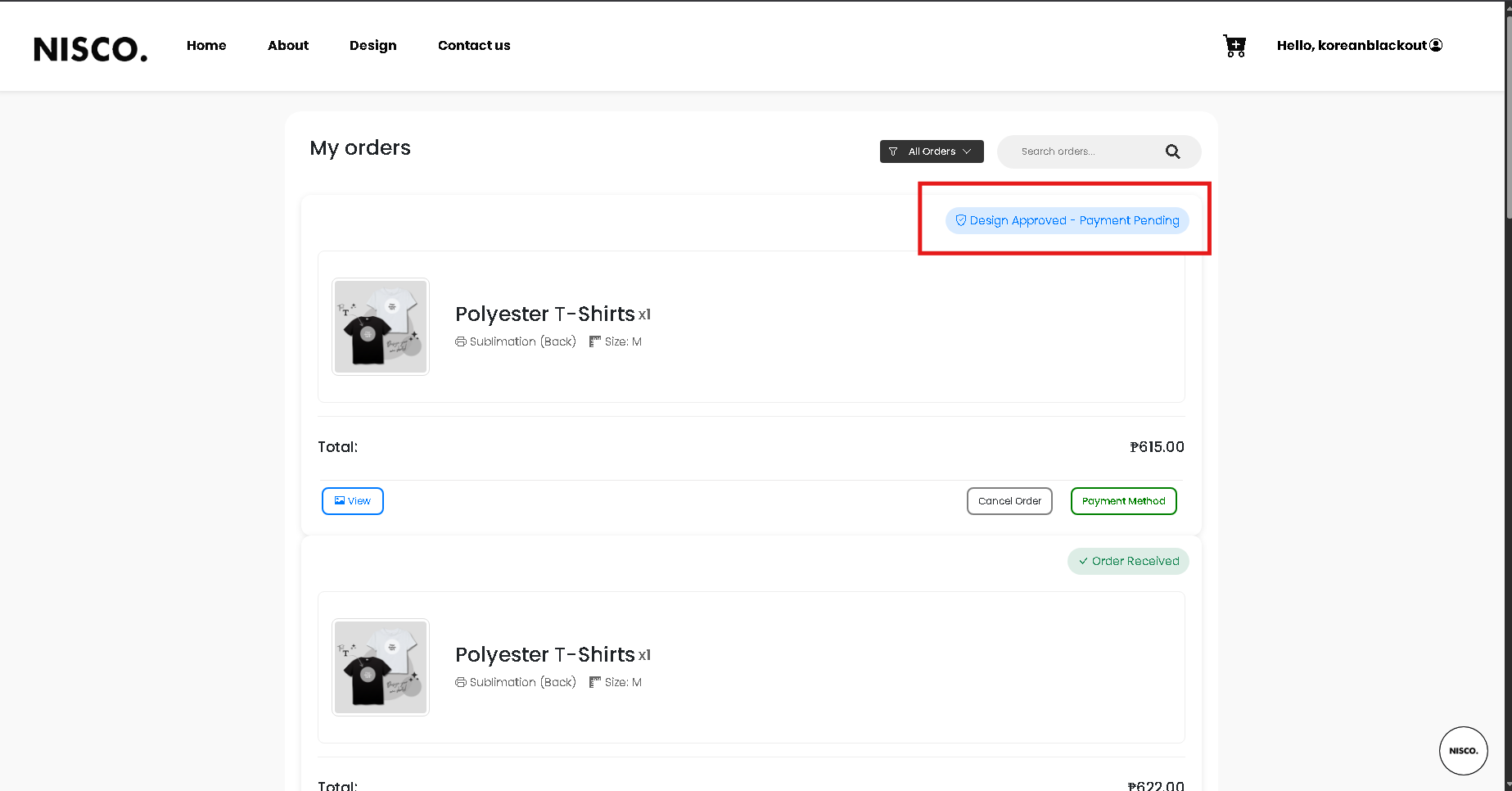The height and width of the screenshot is (791, 1512).
Task: View the first order's design
Action: click(x=353, y=501)
